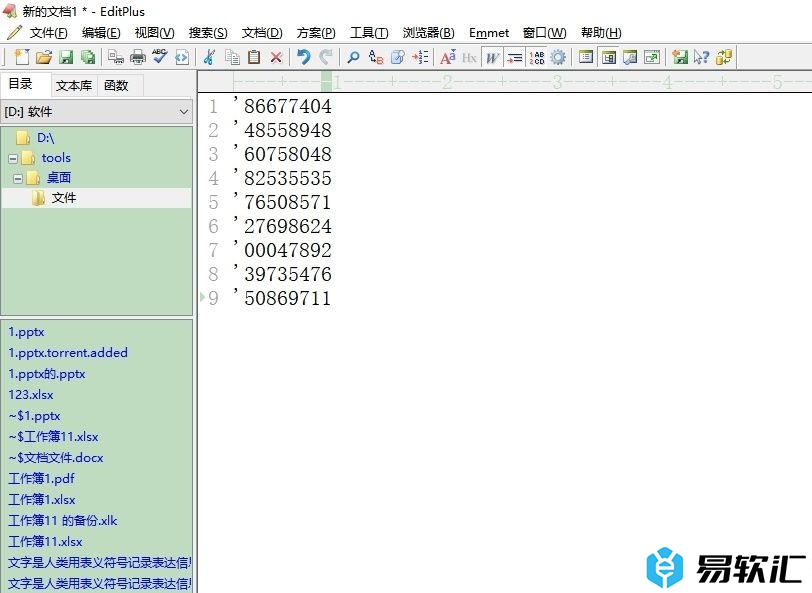This screenshot has width=812, height=593.
Task: Click the New document toolbar icon
Action: pos(22,57)
